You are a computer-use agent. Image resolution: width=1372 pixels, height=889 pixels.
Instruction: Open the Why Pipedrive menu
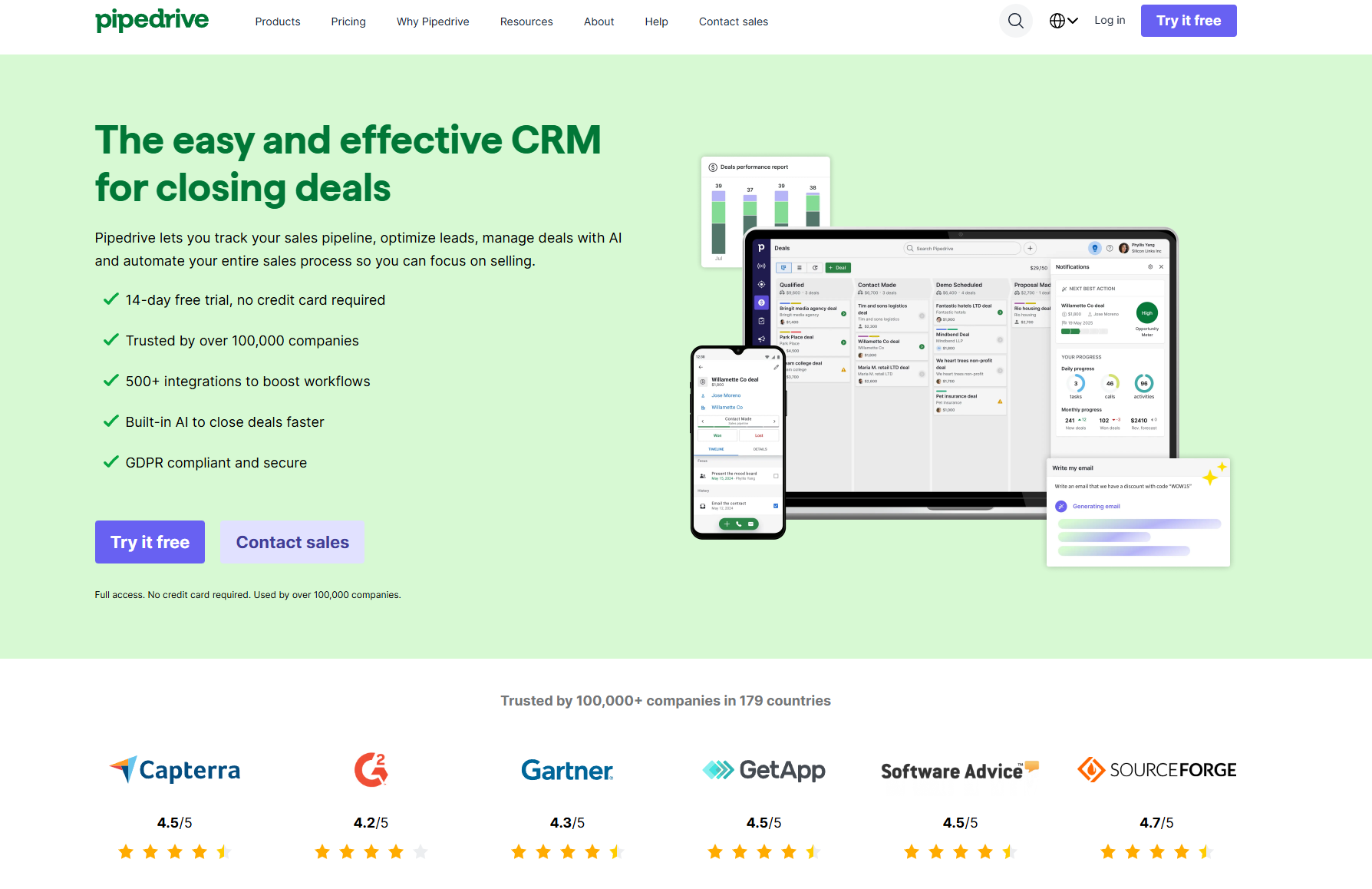click(433, 21)
